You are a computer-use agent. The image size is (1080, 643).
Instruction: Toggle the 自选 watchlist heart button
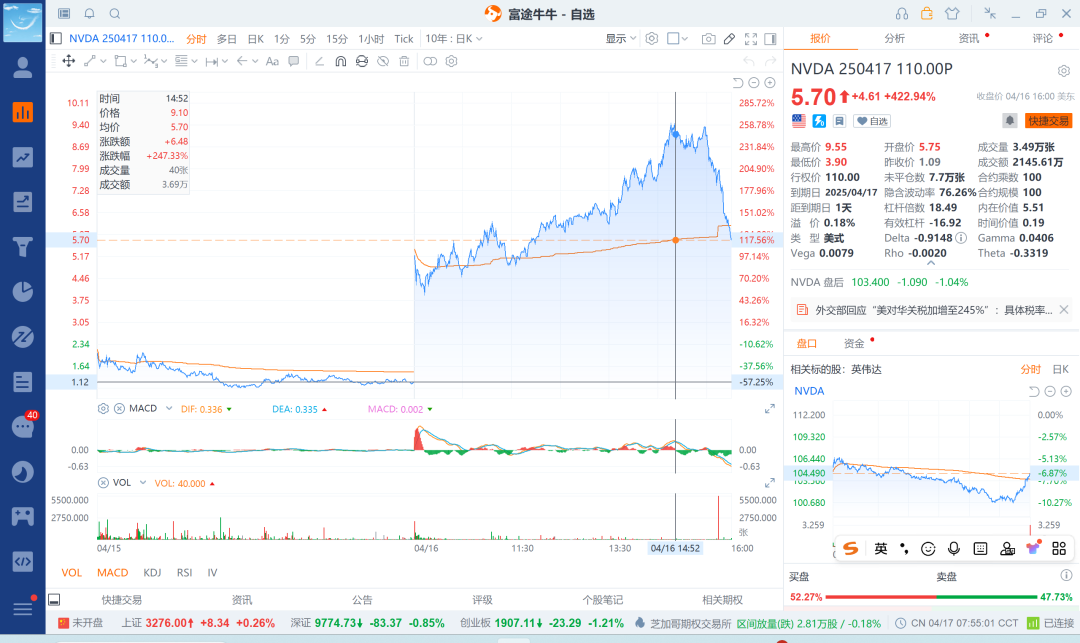(x=872, y=121)
